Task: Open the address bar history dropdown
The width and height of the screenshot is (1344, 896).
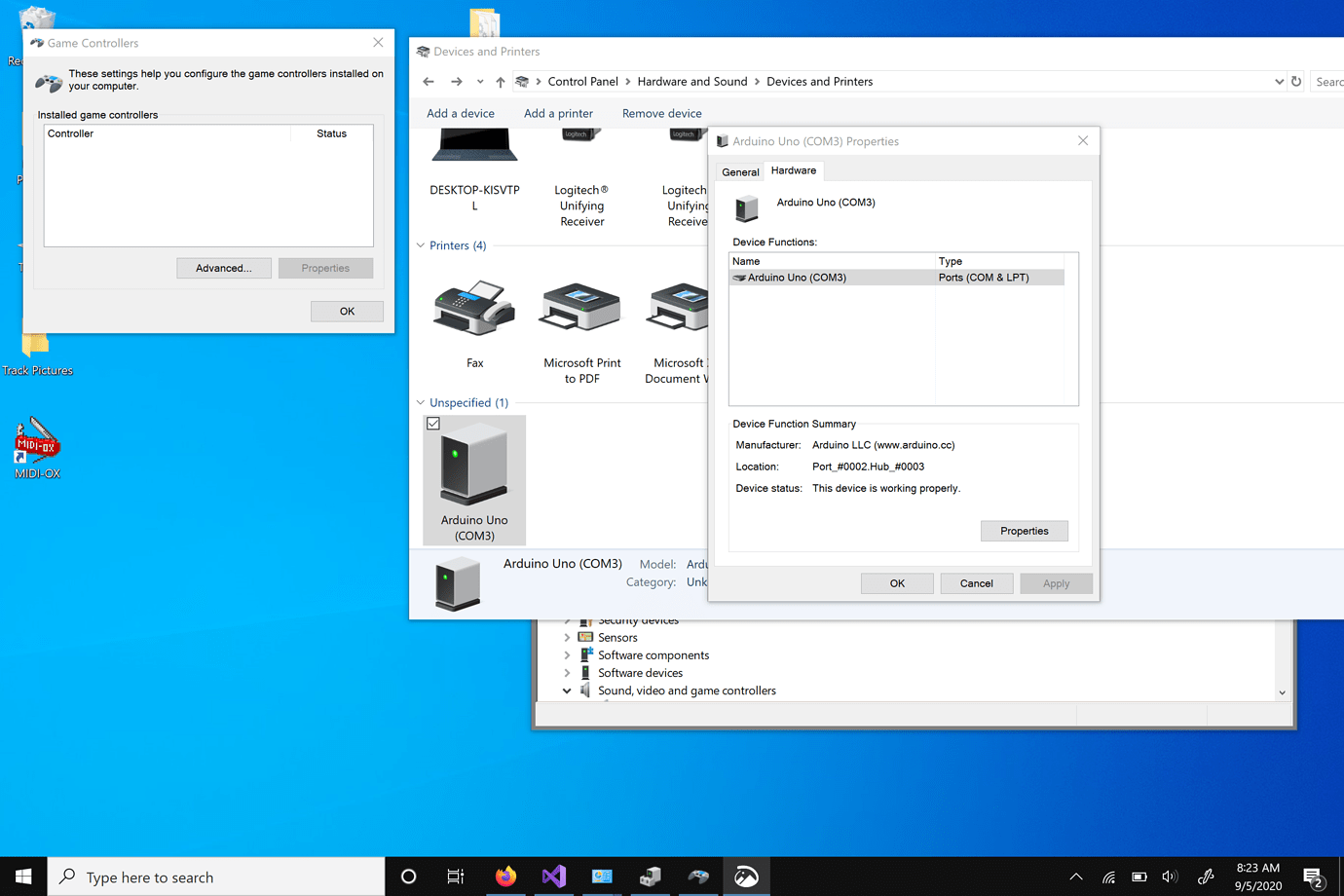Action: [x=1279, y=82]
